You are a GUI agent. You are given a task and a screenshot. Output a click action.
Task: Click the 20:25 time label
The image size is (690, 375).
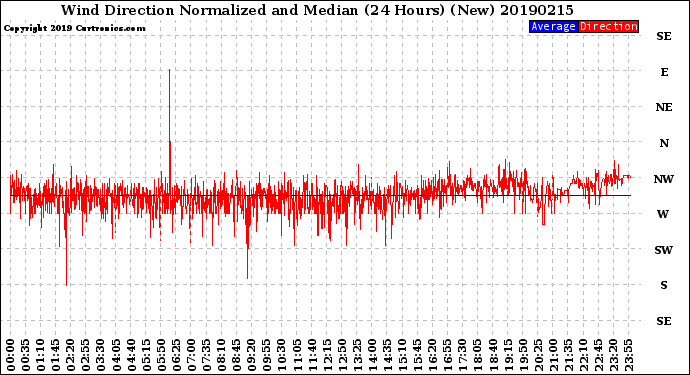[538, 355]
